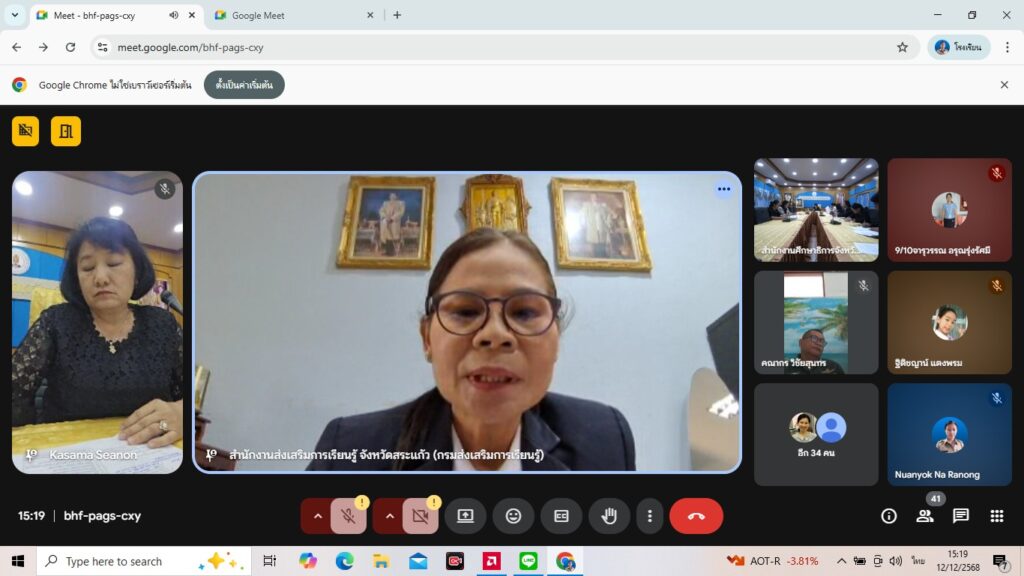This screenshot has width=1024, height=576.
Task: Open meeting details info icon
Action: [x=888, y=516]
